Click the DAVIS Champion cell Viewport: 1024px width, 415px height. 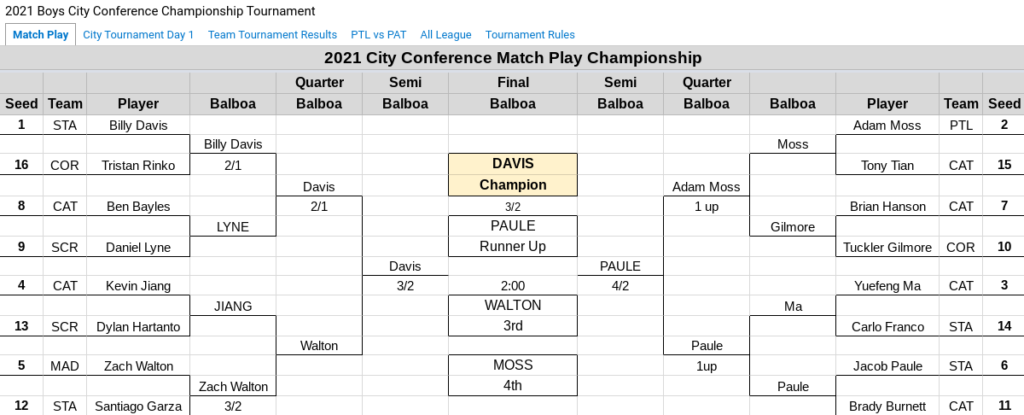coord(512,174)
